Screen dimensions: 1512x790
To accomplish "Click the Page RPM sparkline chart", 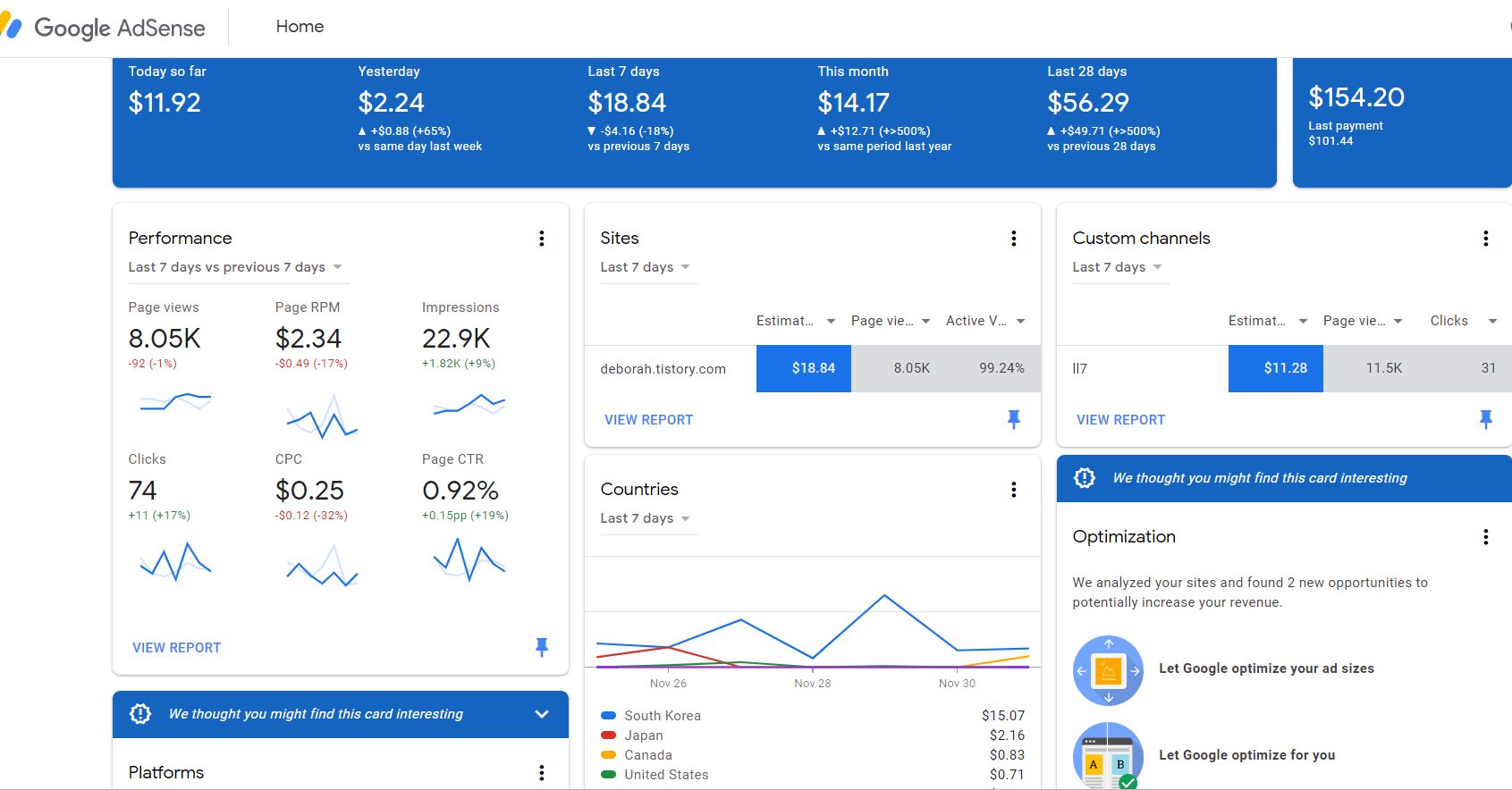I will point(322,416).
